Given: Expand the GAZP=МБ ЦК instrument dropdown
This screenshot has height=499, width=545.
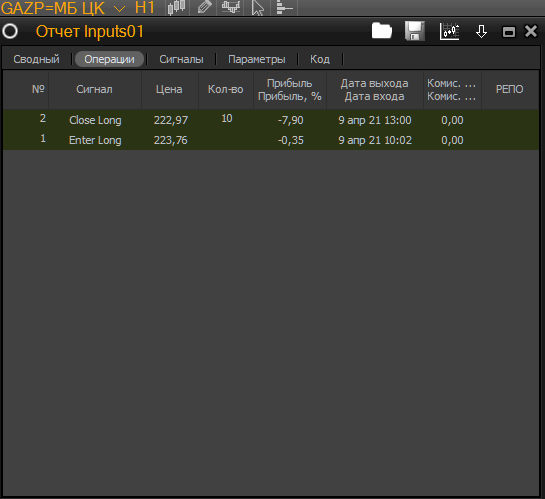Looking at the screenshot, I should click(119, 9).
